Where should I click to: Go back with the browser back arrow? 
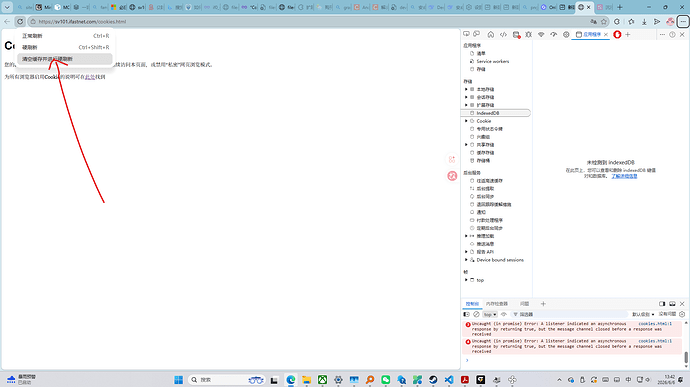7,21
